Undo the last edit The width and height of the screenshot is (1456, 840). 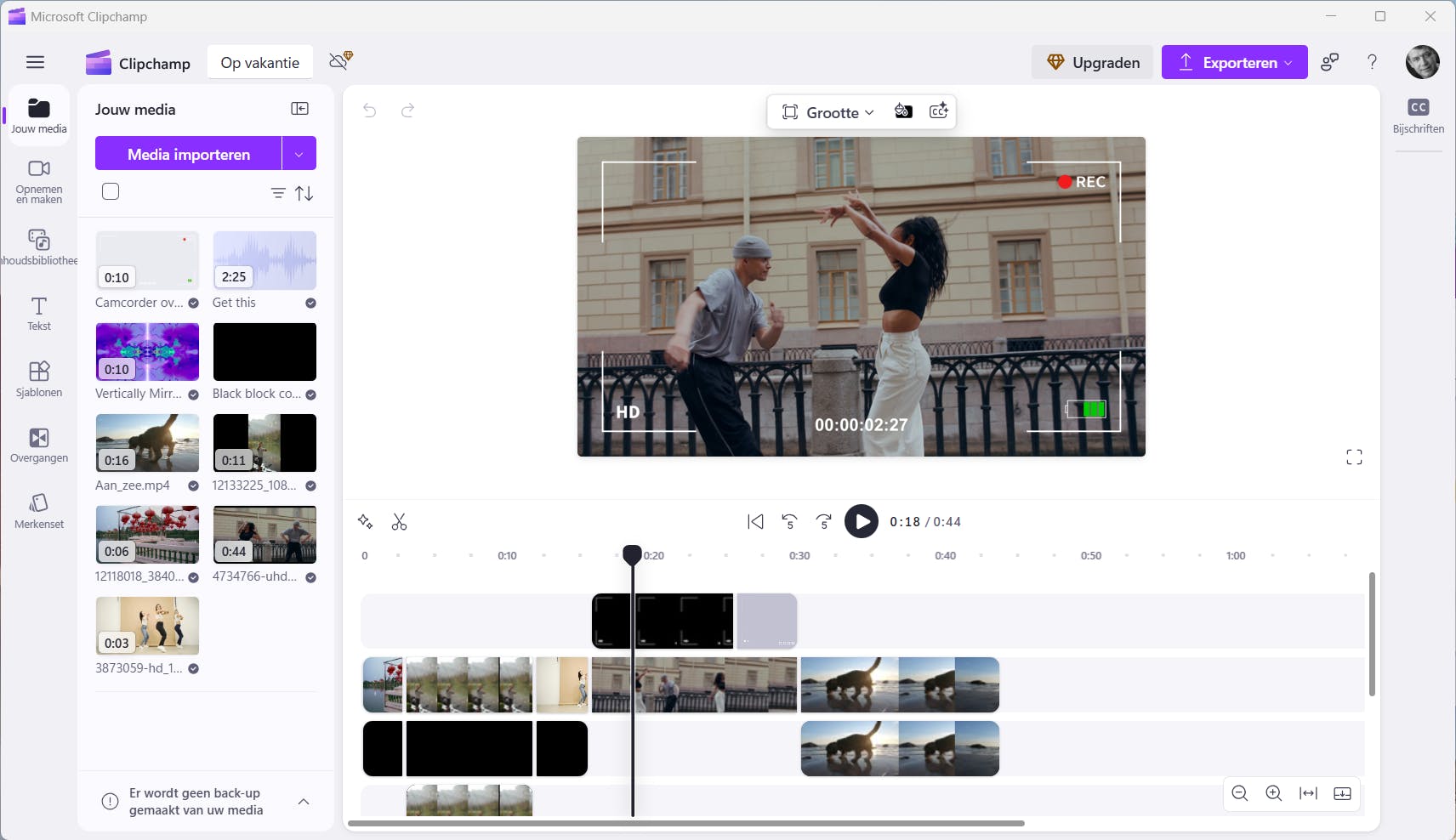369,111
